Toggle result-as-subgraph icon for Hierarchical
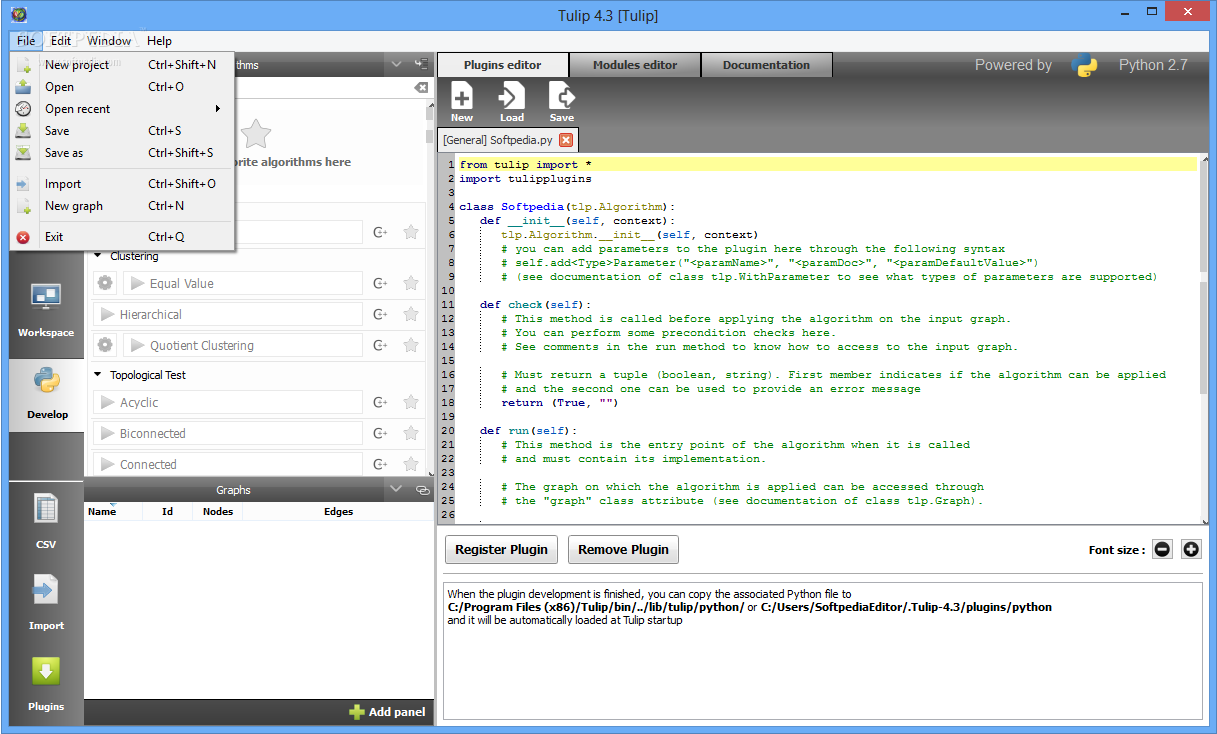This screenshot has height=734, width=1217. 380,314
